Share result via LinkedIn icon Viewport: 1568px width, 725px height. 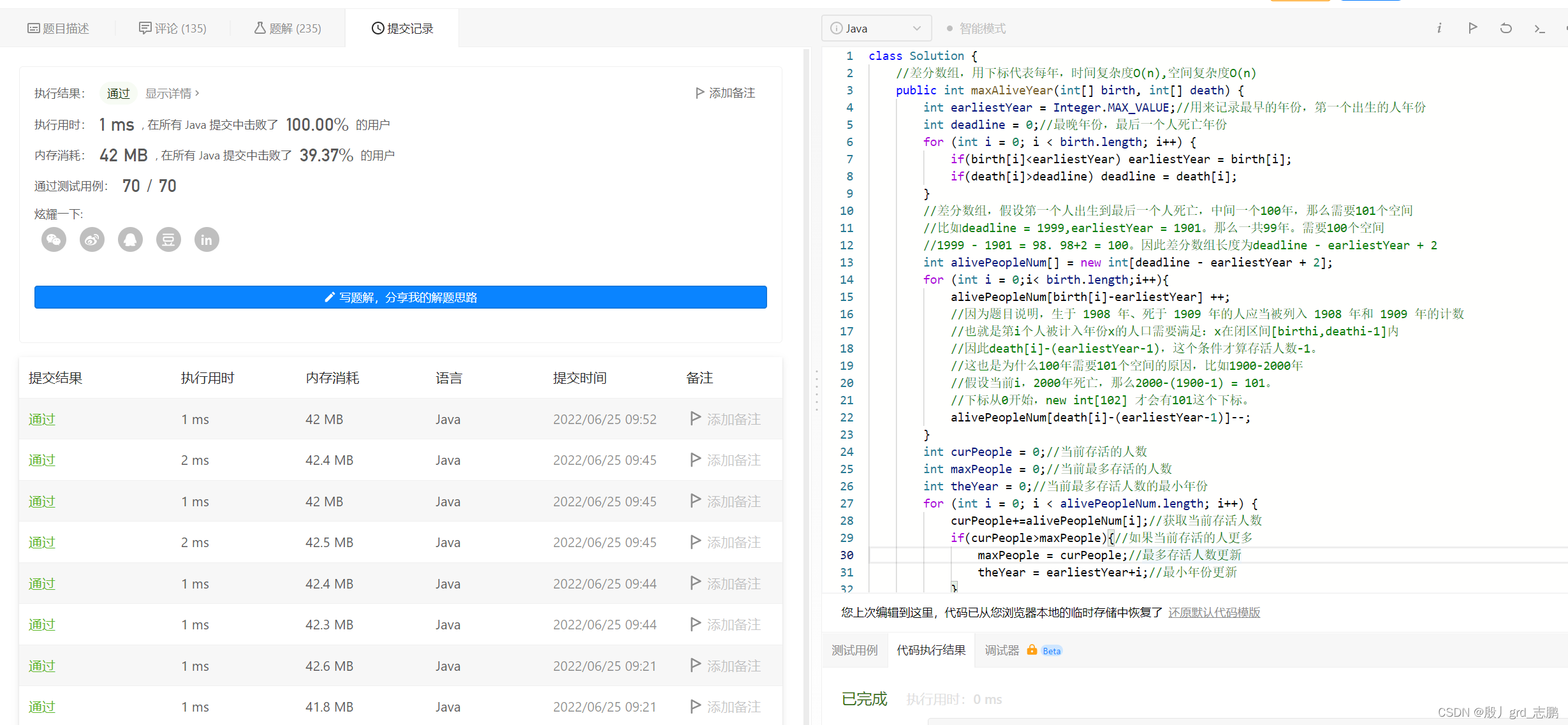click(x=207, y=240)
